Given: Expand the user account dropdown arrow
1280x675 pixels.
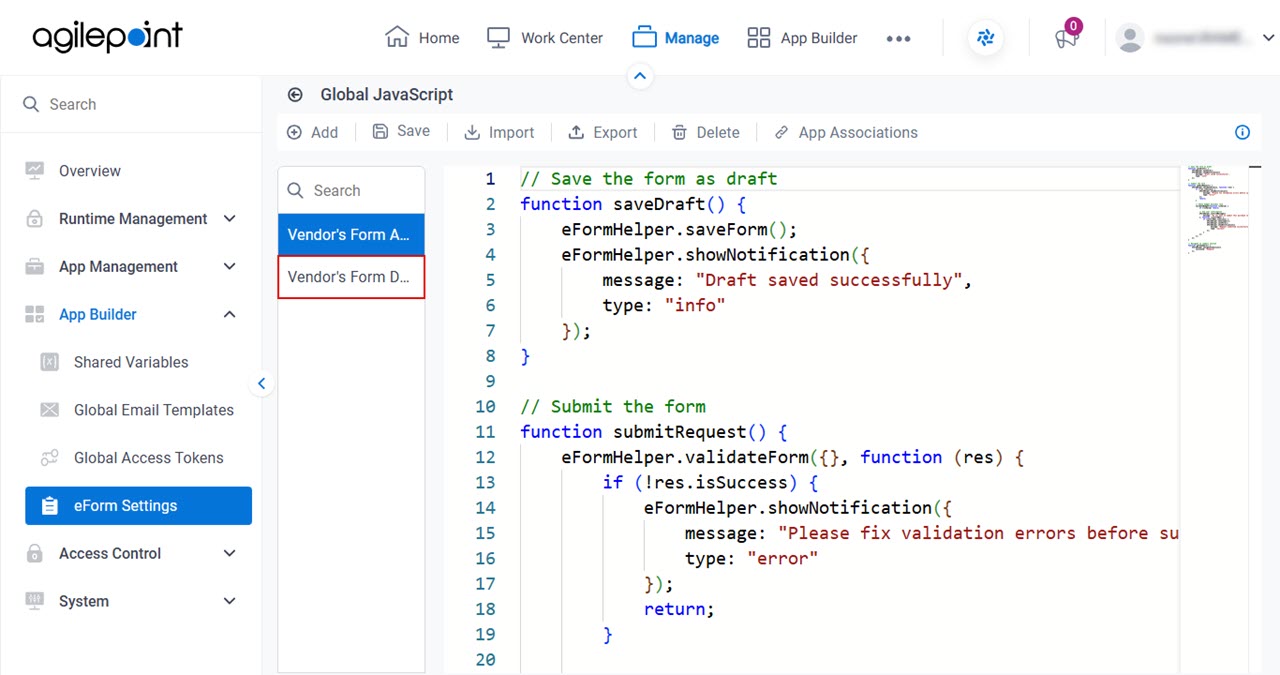Looking at the screenshot, I should click(1268, 38).
